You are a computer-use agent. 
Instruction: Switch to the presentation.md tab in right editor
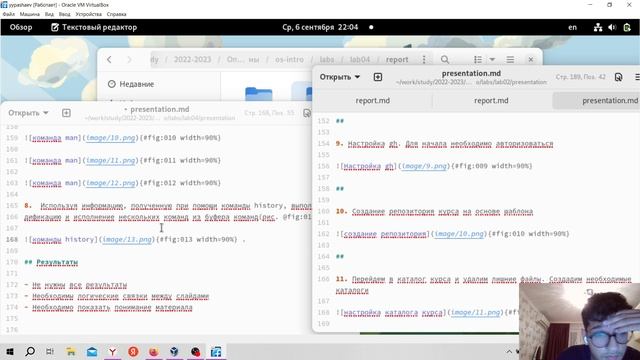[609, 100]
